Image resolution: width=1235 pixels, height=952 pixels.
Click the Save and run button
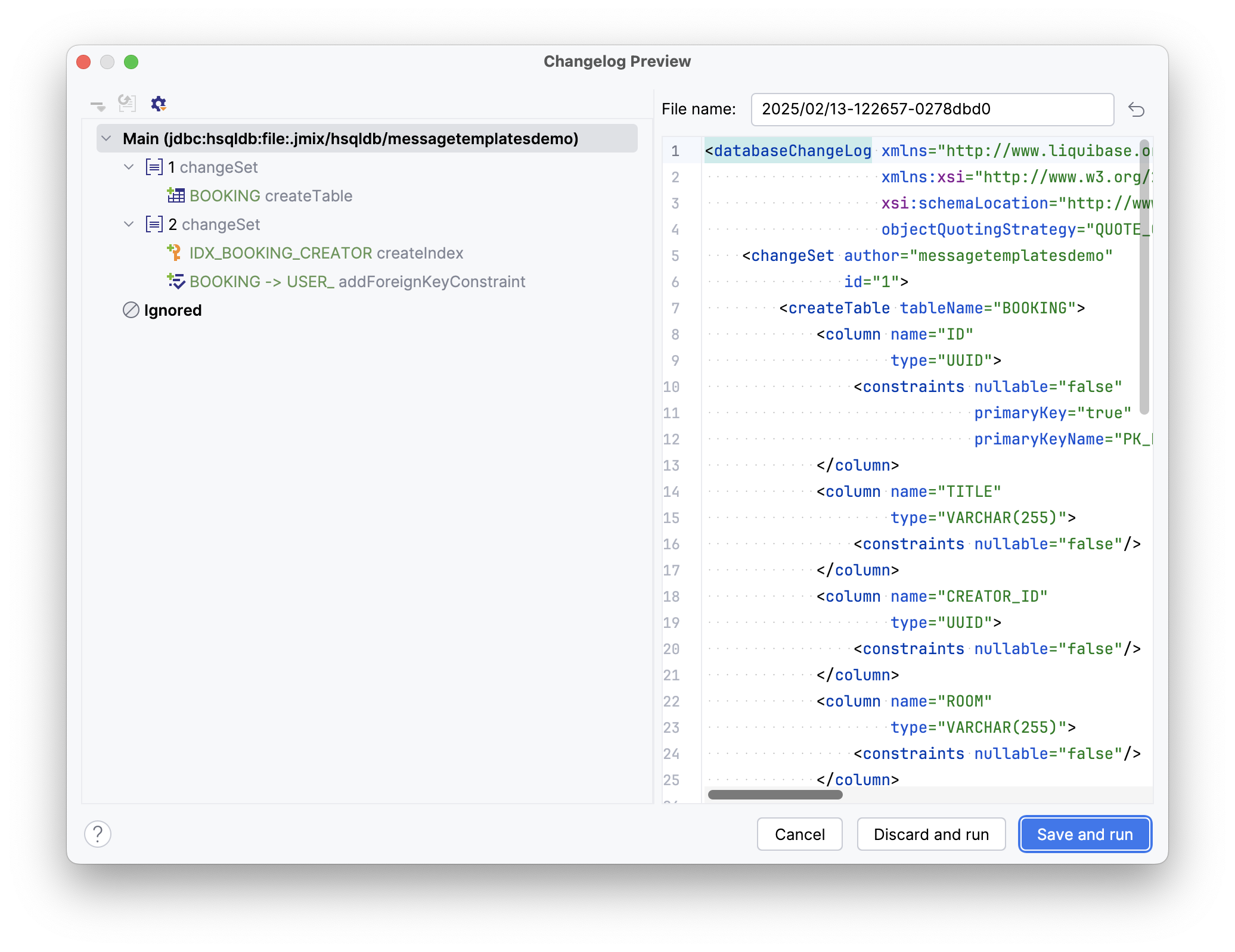coord(1084,834)
